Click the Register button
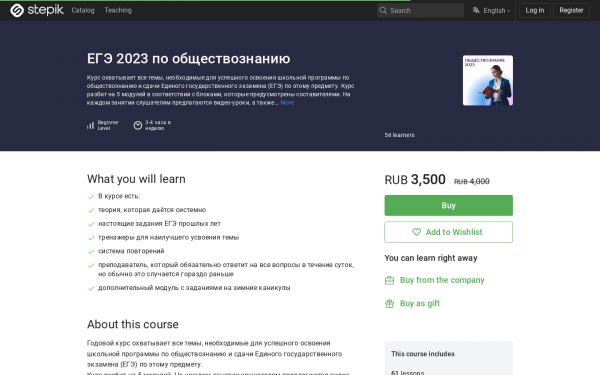The width and height of the screenshot is (600, 375). (x=571, y=10)
